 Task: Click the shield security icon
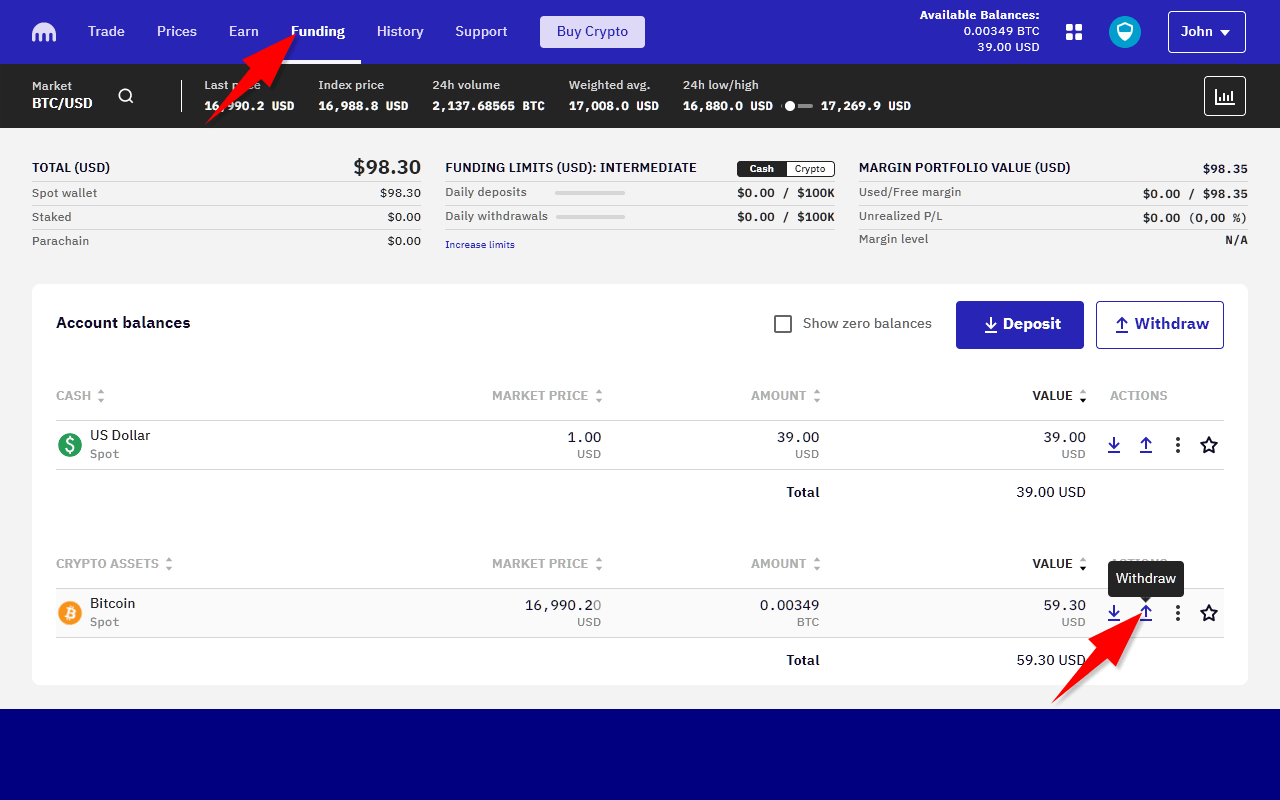(x=1125, y=32)
